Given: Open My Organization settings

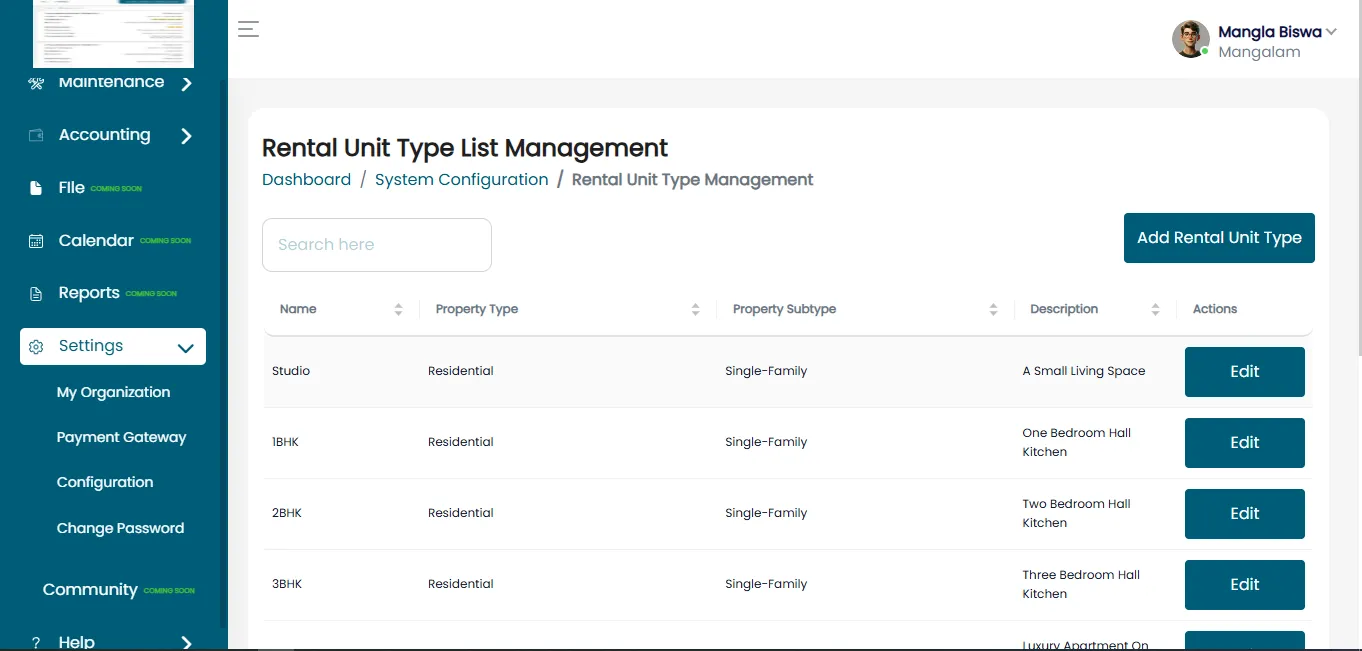Looking at the screenshot, I should coord(113,392).
